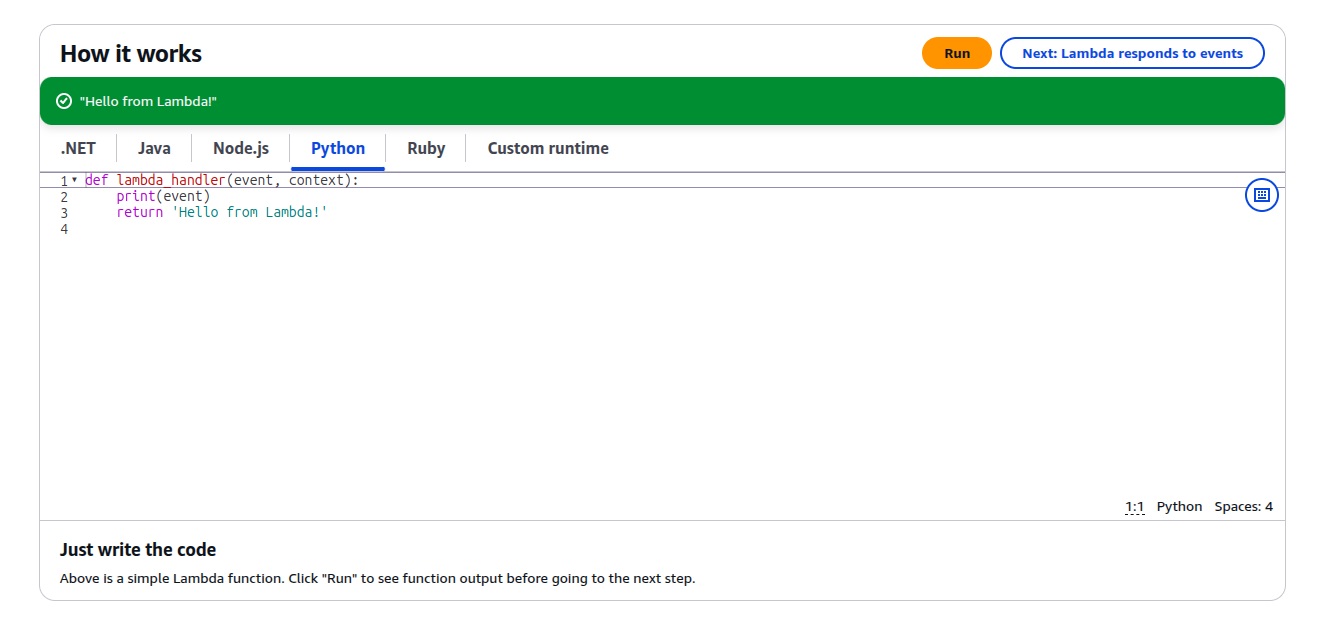Select the Python tab
Viewport: 1323px width, 633px height.
[338, 148]
